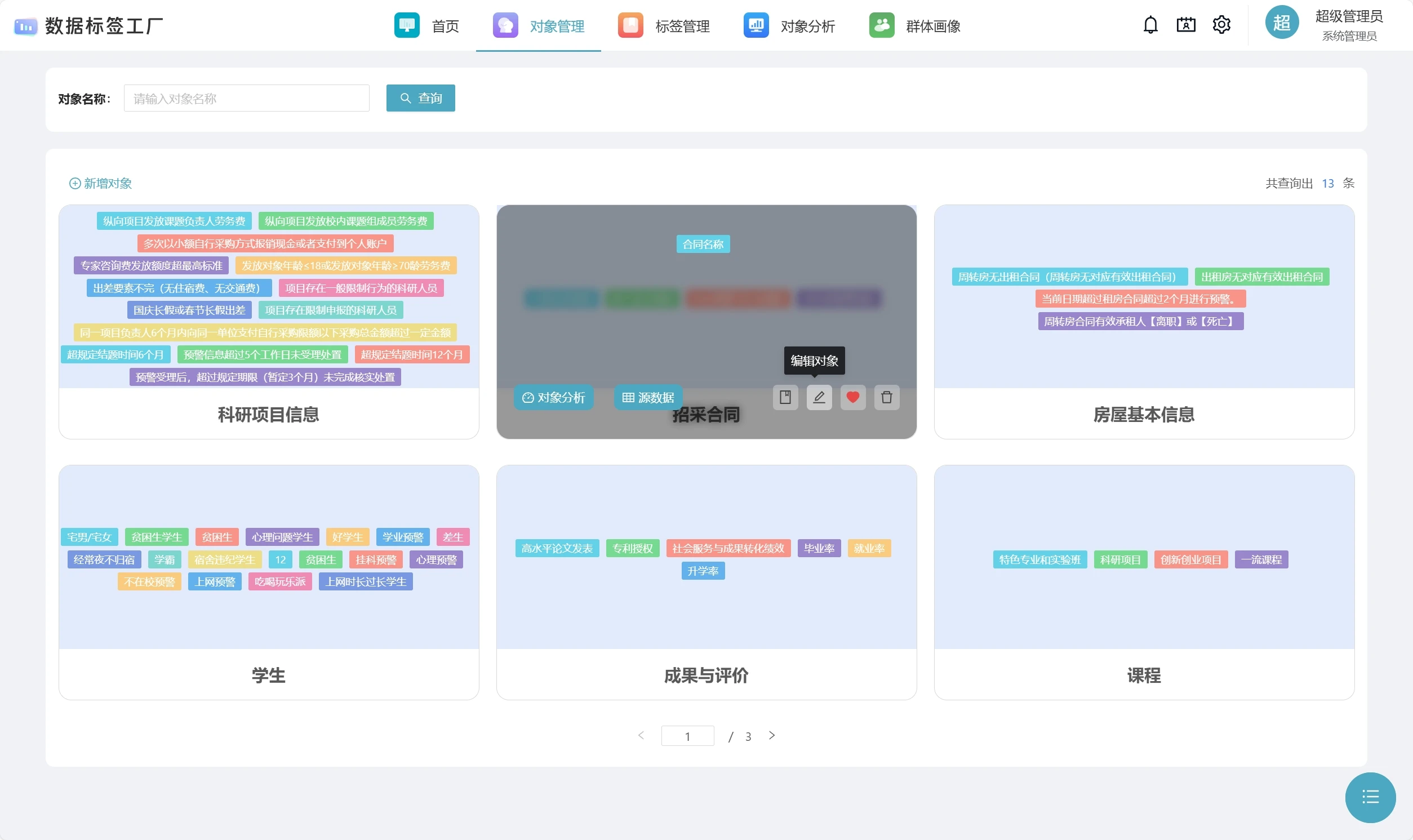Toggle the red heart favorite on 招采合同
This screenshot has width=1413, height=840.
[x=852, y=397]
